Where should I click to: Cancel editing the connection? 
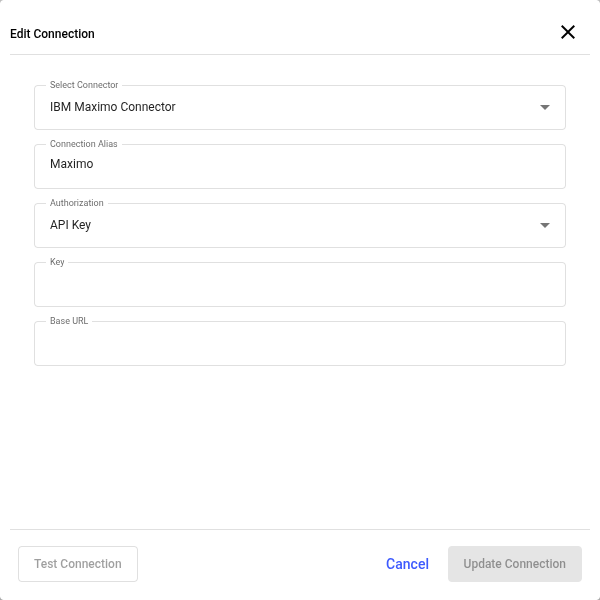tap(407, 564)
